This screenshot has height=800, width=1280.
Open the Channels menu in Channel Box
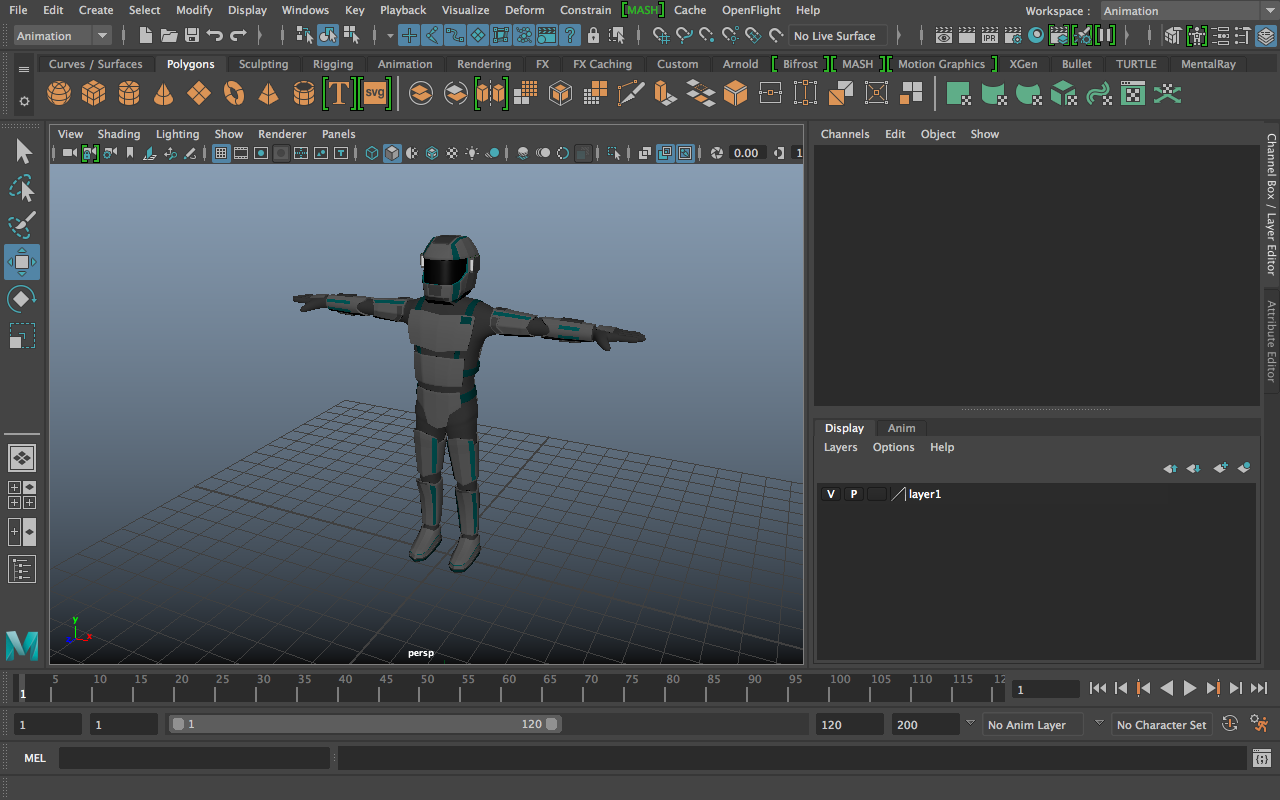point(845,134)
